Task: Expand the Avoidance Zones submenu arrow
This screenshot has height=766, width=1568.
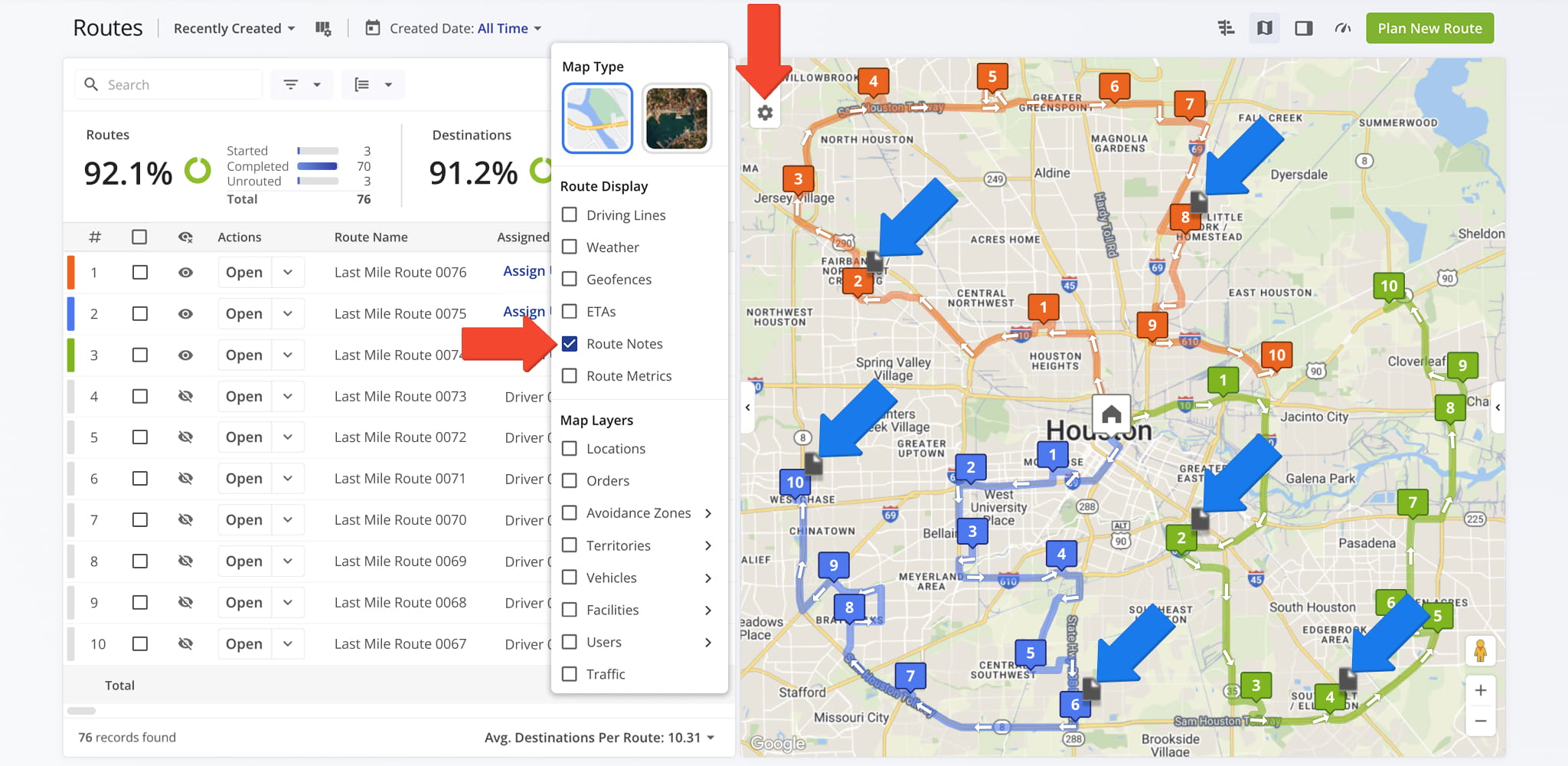Action: click(708, 513)
